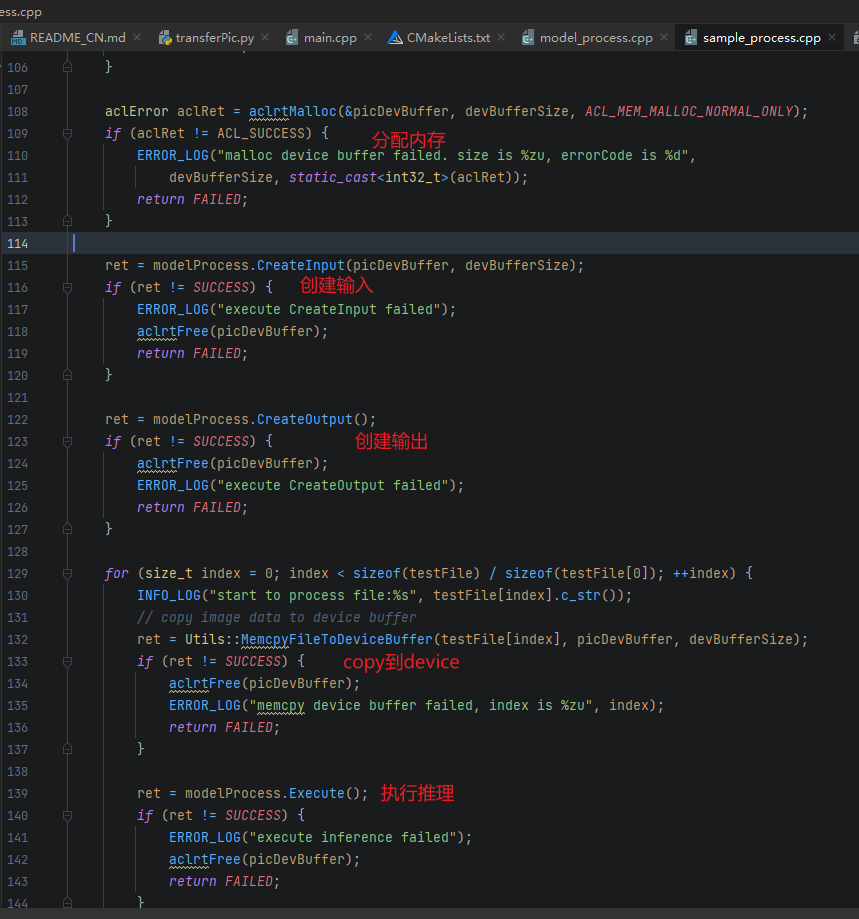859x919 pixels.
Task: Click the fold end marker at line 127
Action: (x=67, y=529)
